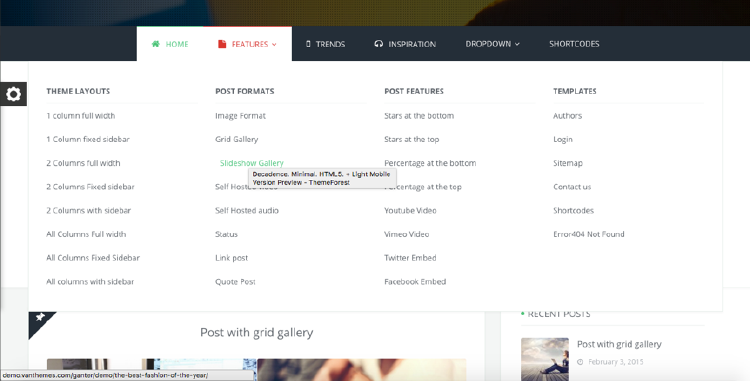Screen dimensions: 750x381
Task: Open Percentage at the bottom feature
Action: click(430, 163)
